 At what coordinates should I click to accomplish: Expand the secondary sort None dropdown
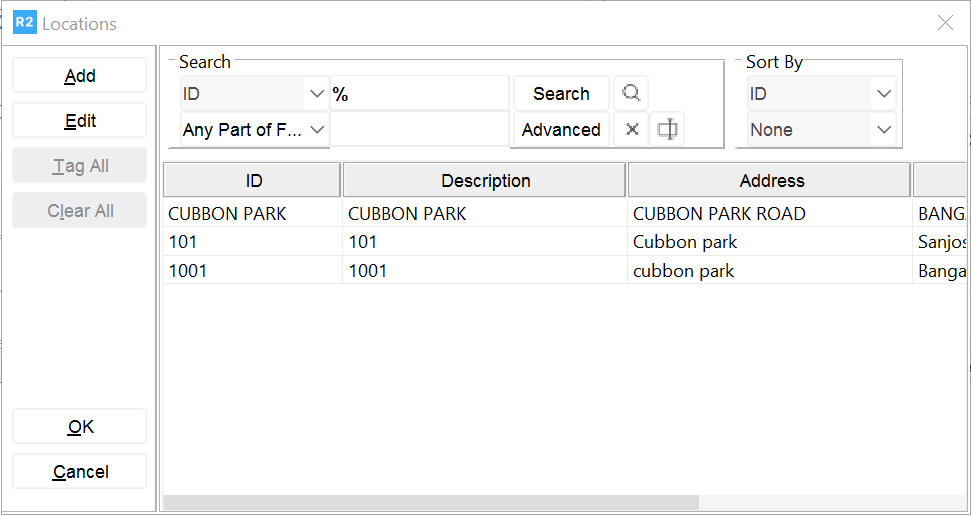click(883, 130)
